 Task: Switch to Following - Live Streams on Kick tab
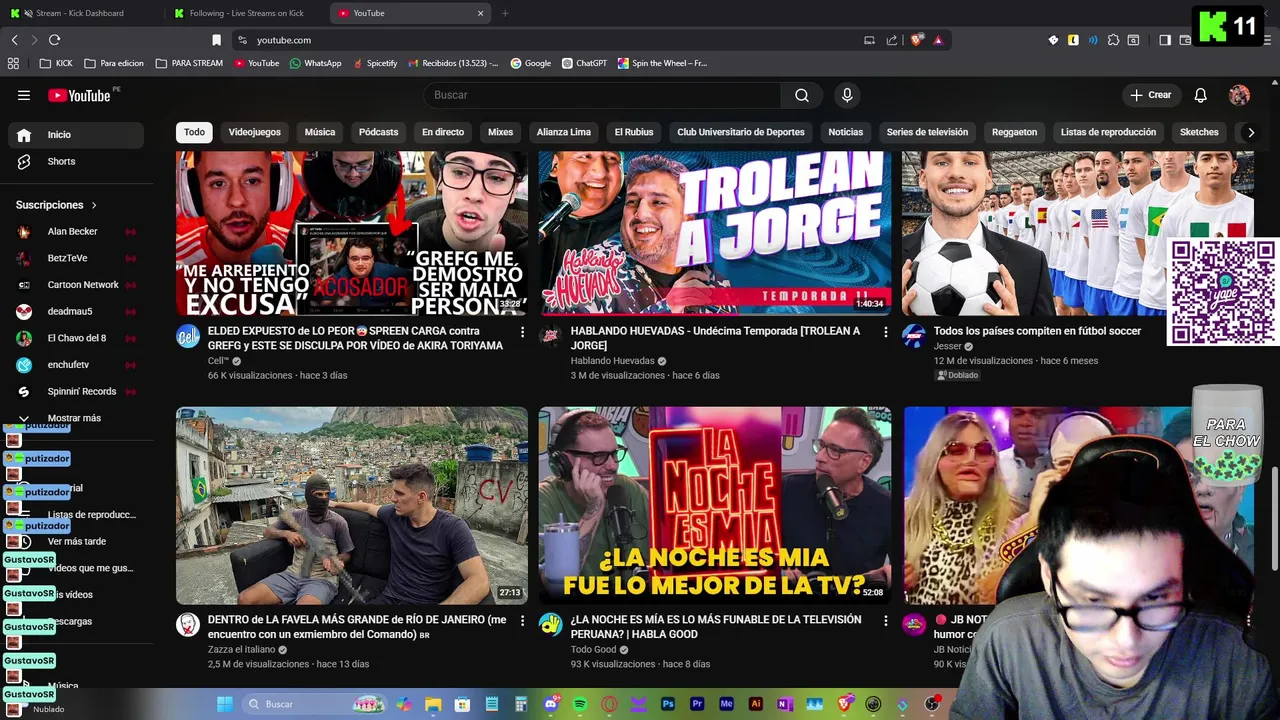click(x=246, y=13)
